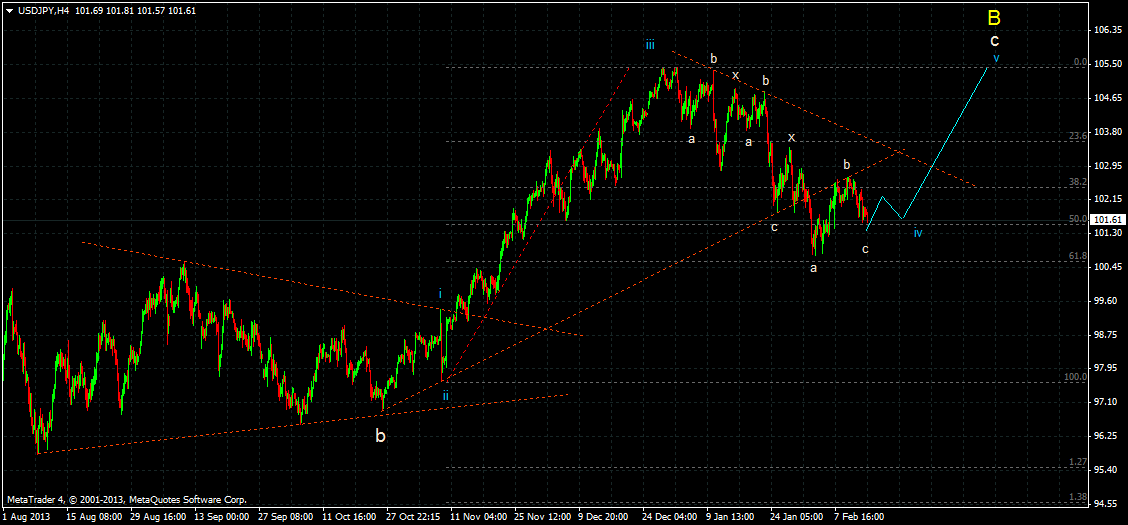Viewport: 1128px width, 525px height.
Task: Click the 11 Oct 16:00 time label
Action: [x=347, y=516]
